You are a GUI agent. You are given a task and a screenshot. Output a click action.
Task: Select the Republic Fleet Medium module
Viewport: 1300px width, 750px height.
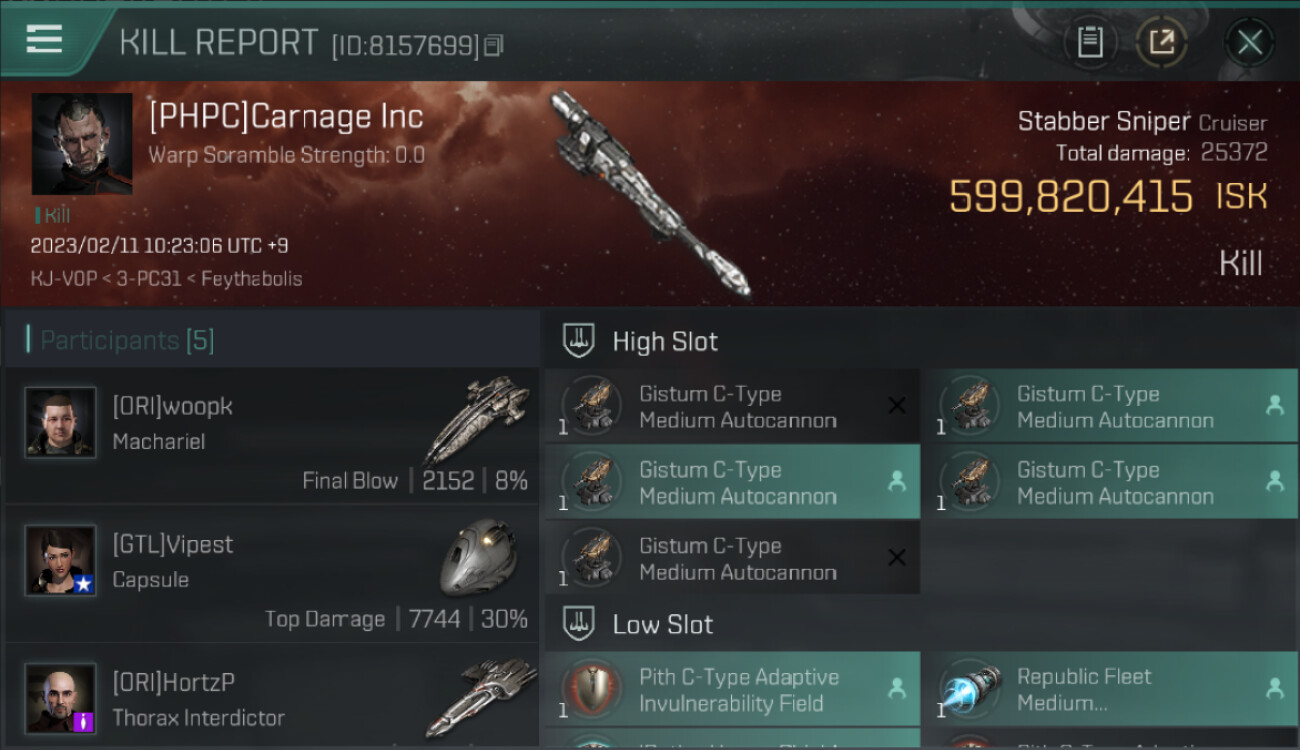pos(1109,689)
